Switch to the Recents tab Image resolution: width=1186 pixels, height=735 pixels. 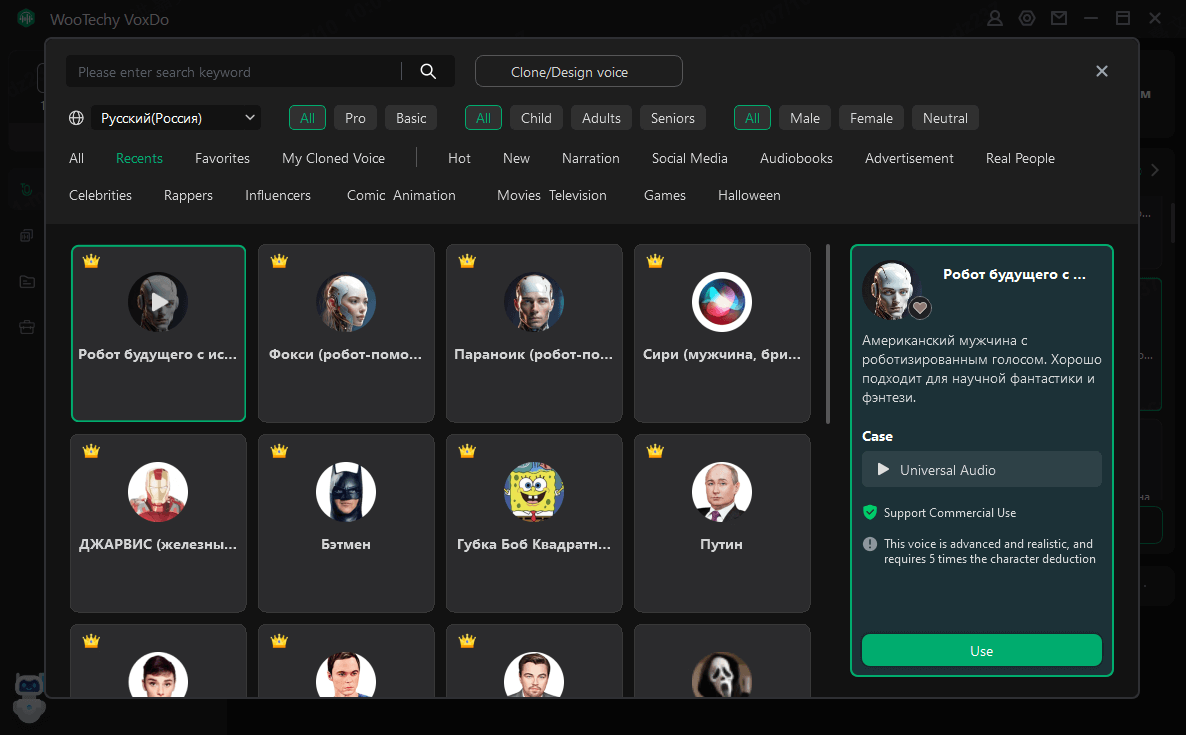[x=139, y=158]
